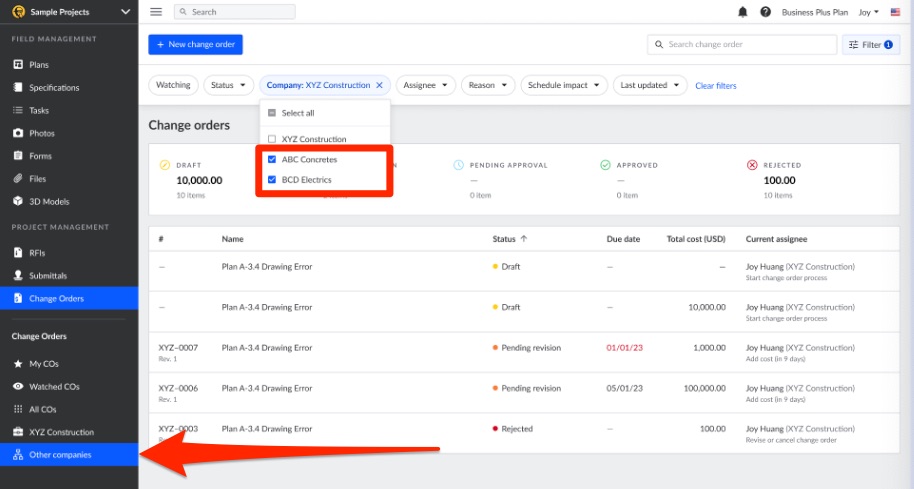Check the XYZ Construction checkbox

pyautogui.click(x=272, y=139)
